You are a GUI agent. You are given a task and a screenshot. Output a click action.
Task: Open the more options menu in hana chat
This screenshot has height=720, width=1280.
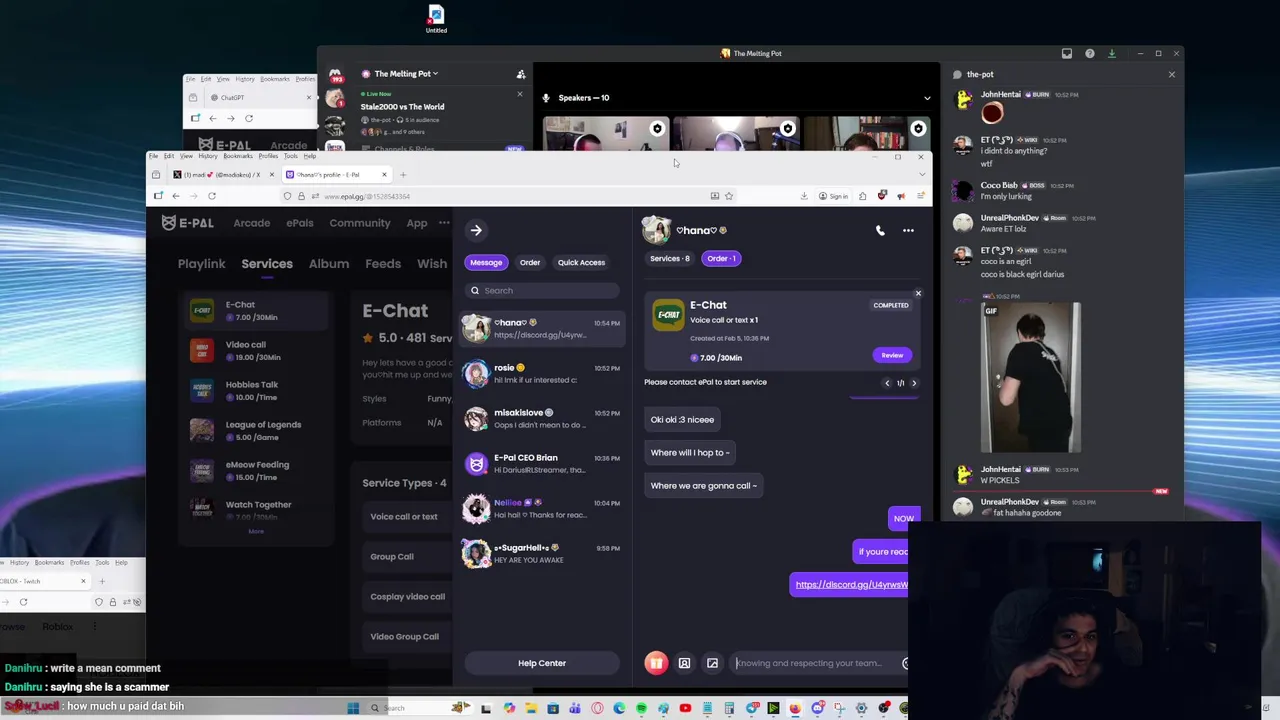point(908,231)
